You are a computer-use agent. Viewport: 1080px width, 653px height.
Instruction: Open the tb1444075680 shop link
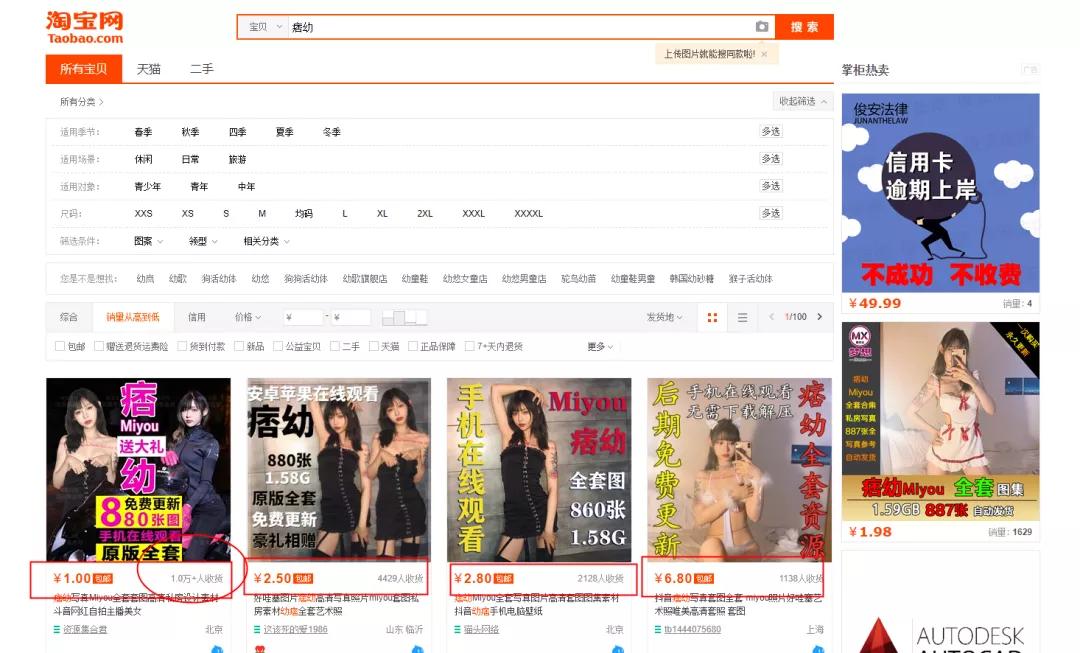pos(692,629)
